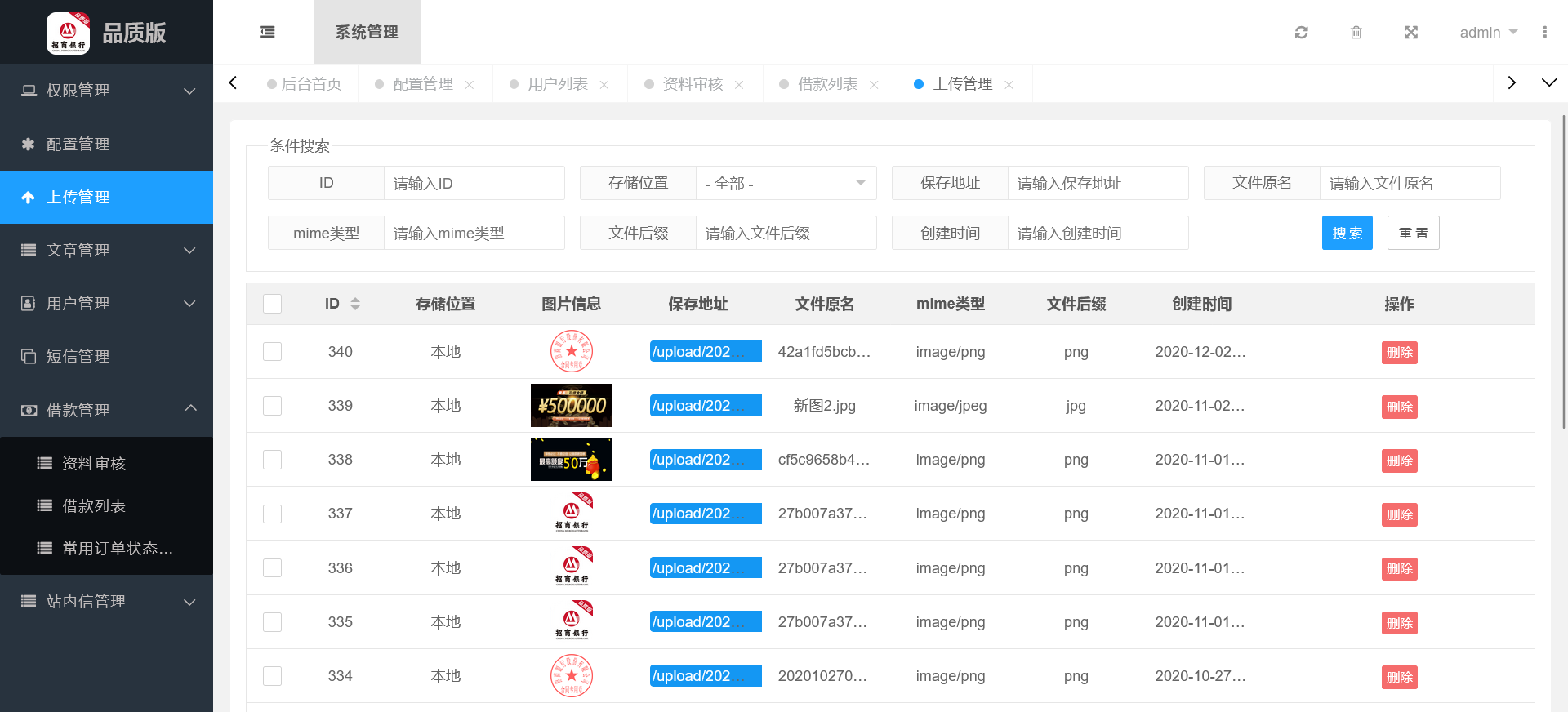Check the checkbox for row 338
The image size is (1568, 712).
(x=273, y=460)
